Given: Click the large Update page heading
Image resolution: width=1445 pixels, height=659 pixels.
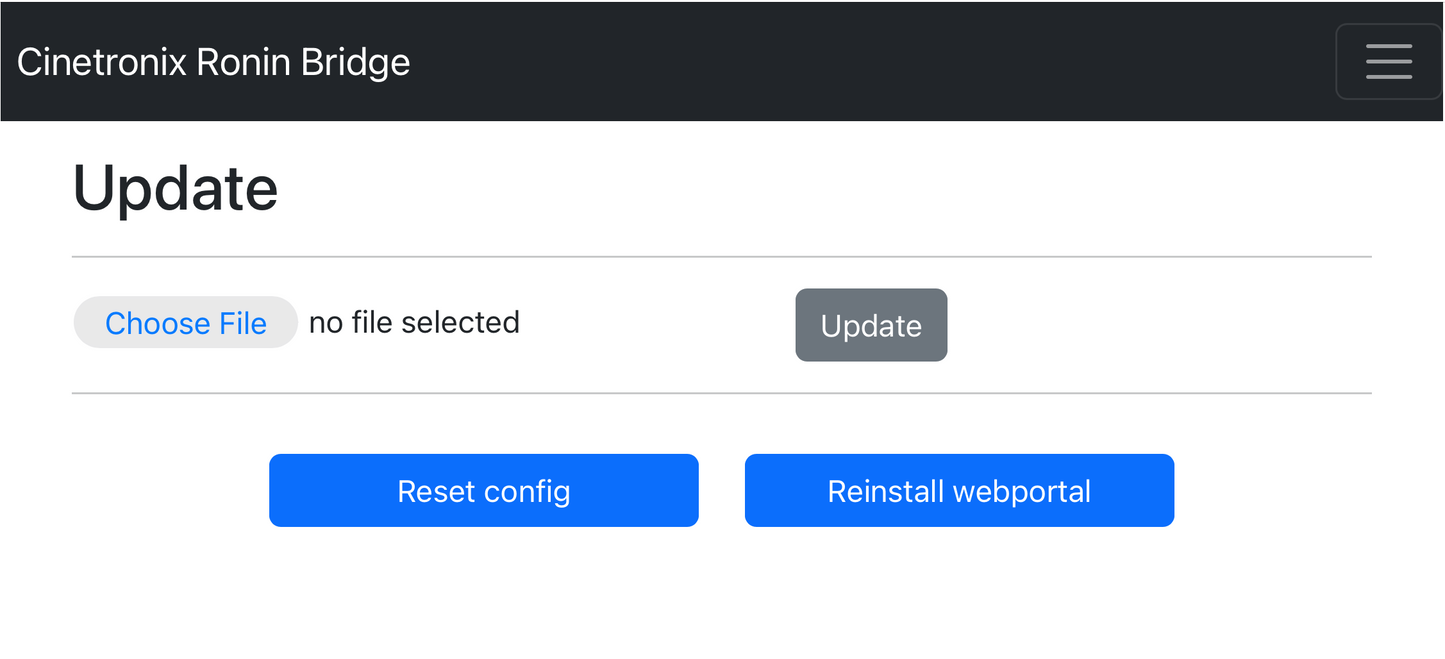Looking at the screenshot, I should [x=176, y=188].
